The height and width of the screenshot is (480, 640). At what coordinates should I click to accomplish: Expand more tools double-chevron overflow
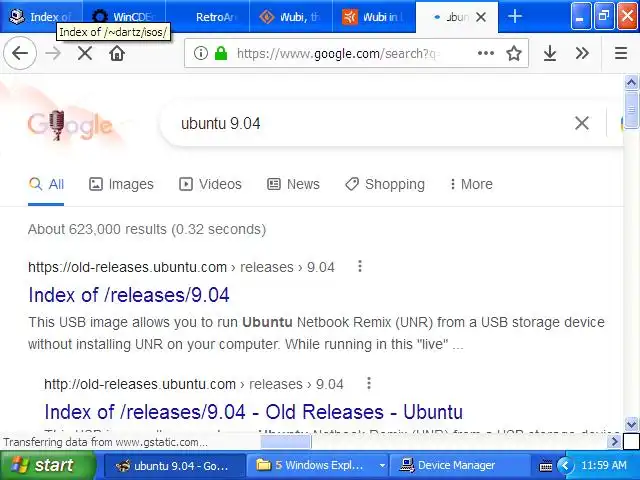coord(582,53)
